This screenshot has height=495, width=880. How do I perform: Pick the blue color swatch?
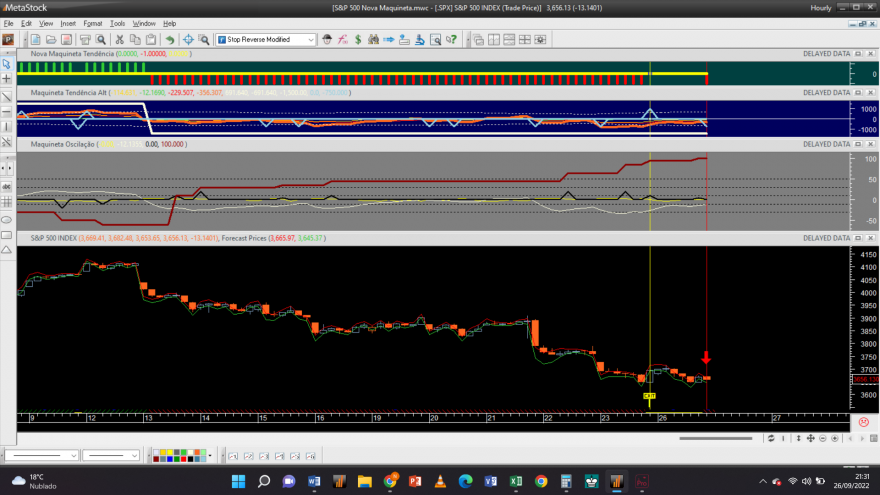(x=169, y=459)
